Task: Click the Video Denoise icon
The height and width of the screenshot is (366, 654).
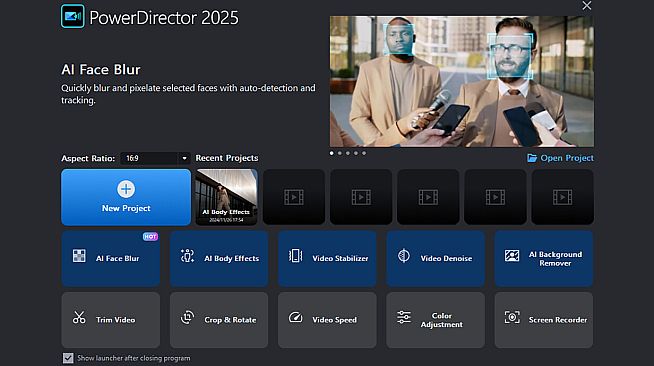Action: 404,256
